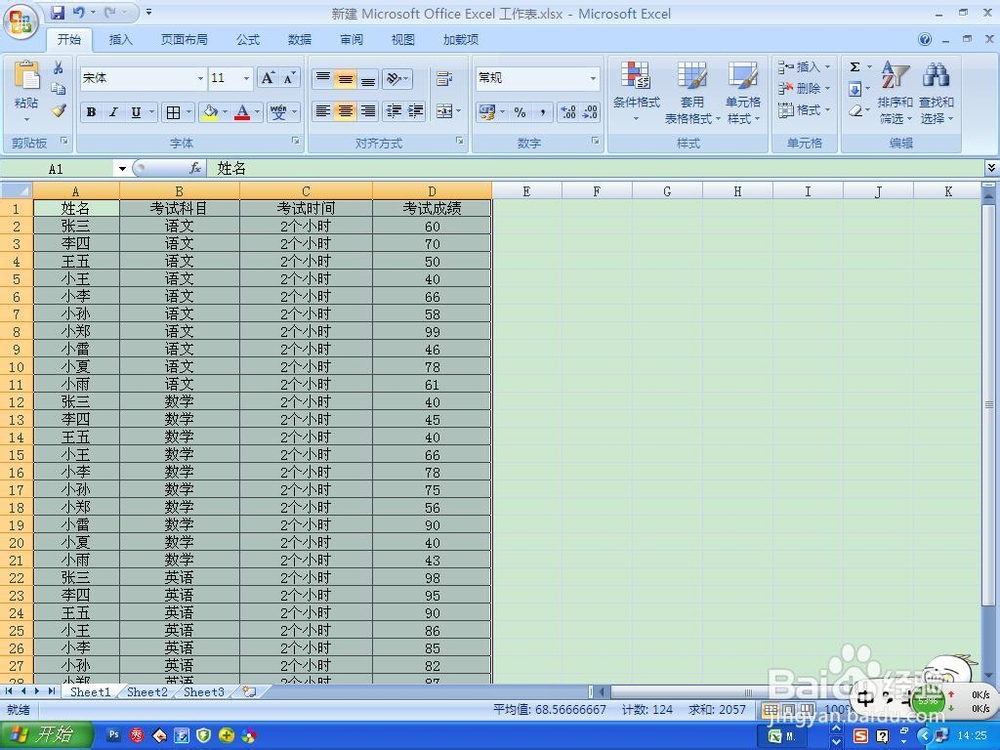Apply accounting number format icon
This screenshot has width=1000, height=750.
487,112
